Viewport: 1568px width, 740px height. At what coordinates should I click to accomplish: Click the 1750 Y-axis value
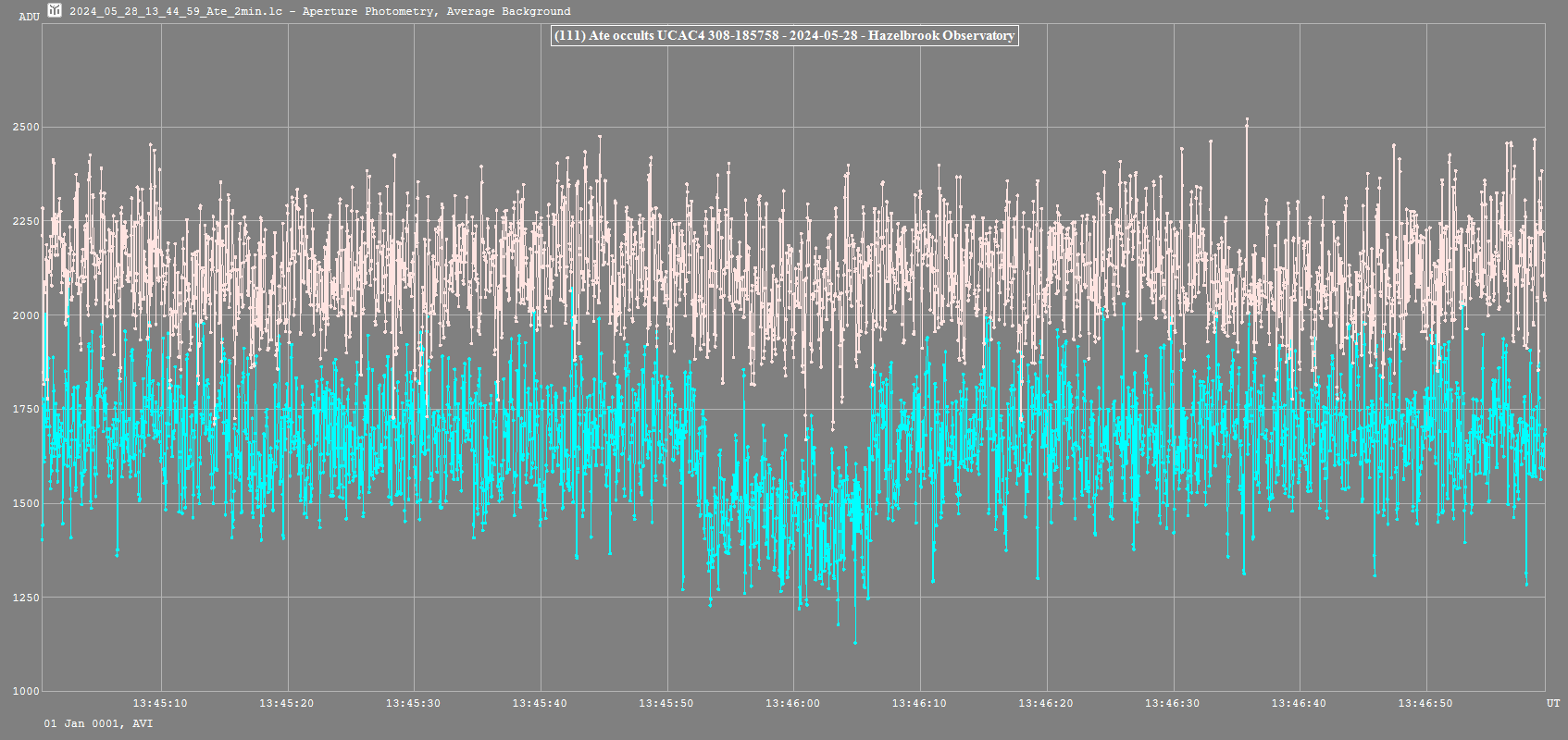click(x=26, y=409)
